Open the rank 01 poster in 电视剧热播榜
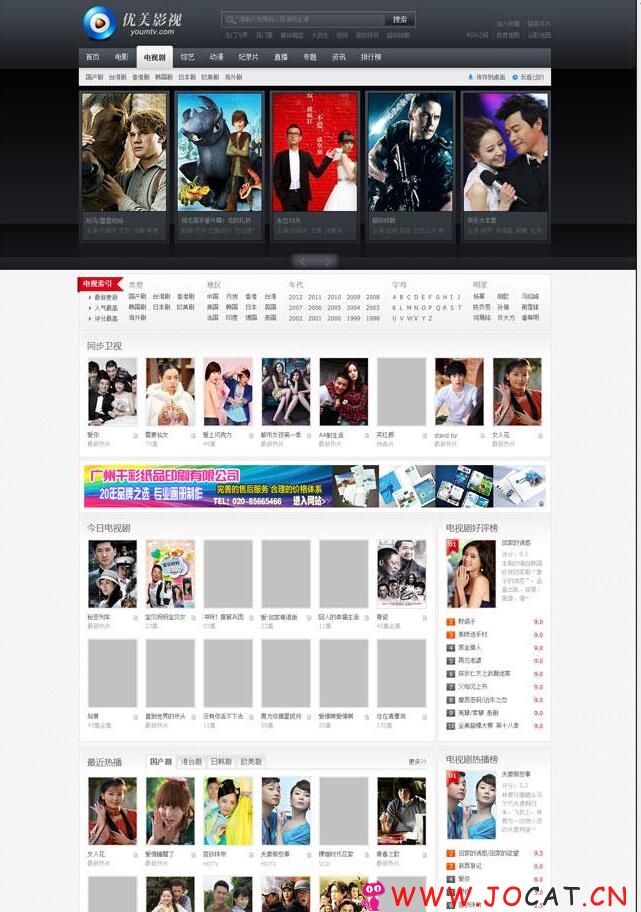Viewport: 641px width, 912px height. (471, 805)
